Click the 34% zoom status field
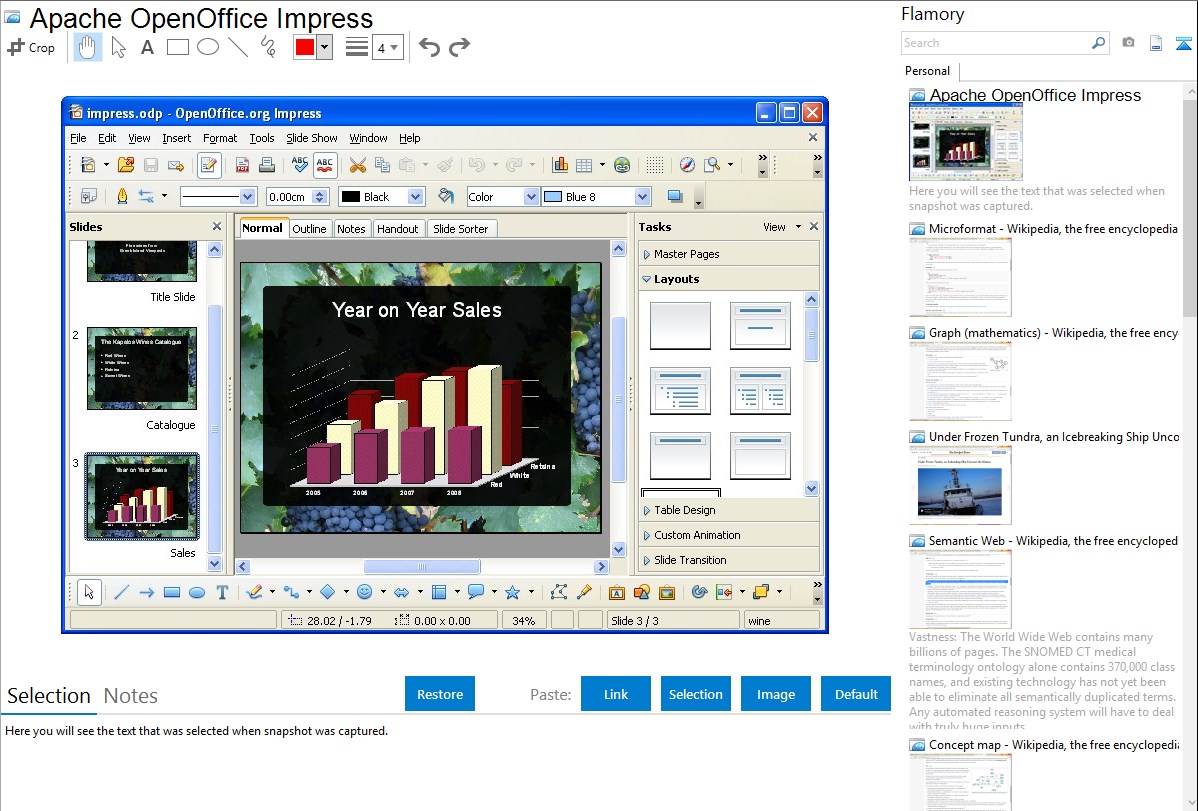 click(523, 621)
